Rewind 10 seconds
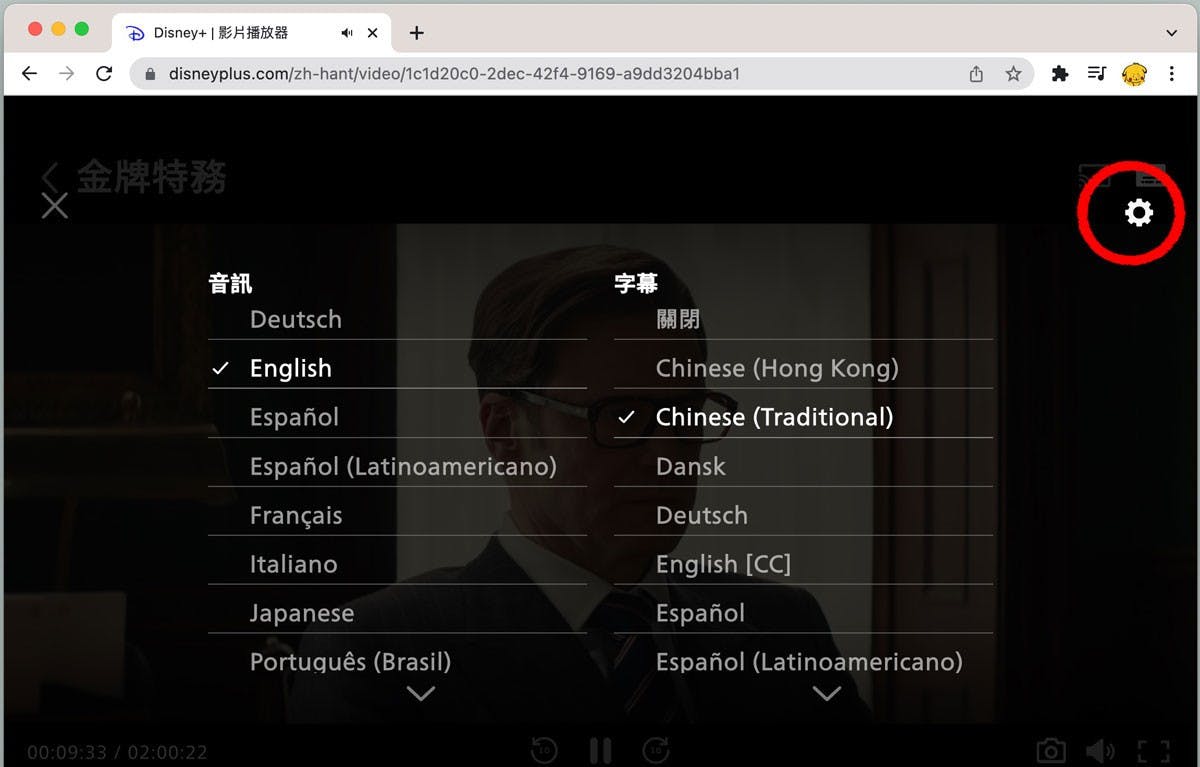Screen dimensions: 1200x767 pos(544,750)
